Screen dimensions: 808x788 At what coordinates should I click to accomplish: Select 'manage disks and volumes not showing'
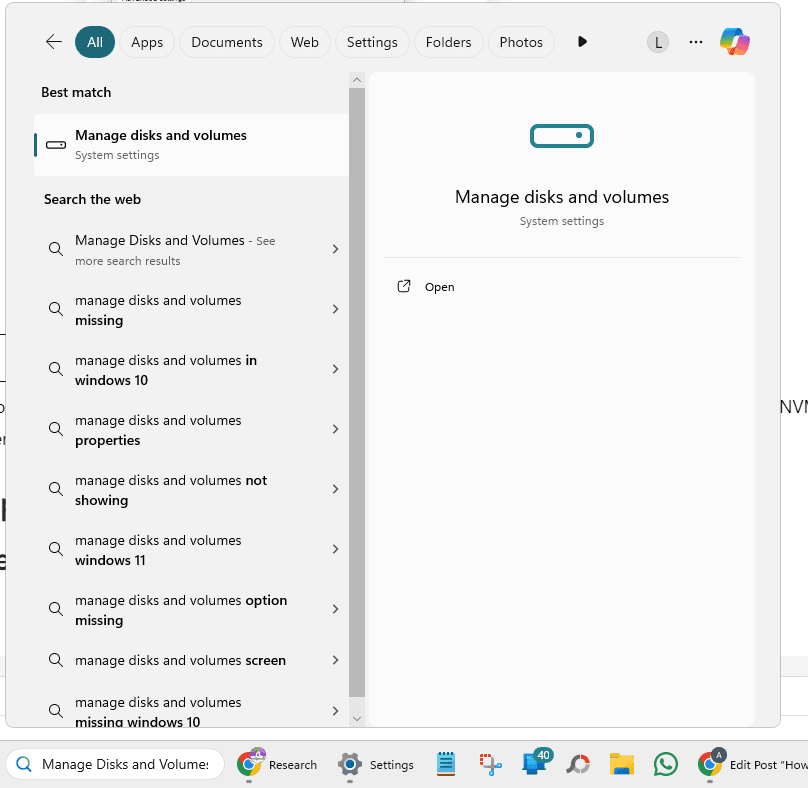point(191,490)
